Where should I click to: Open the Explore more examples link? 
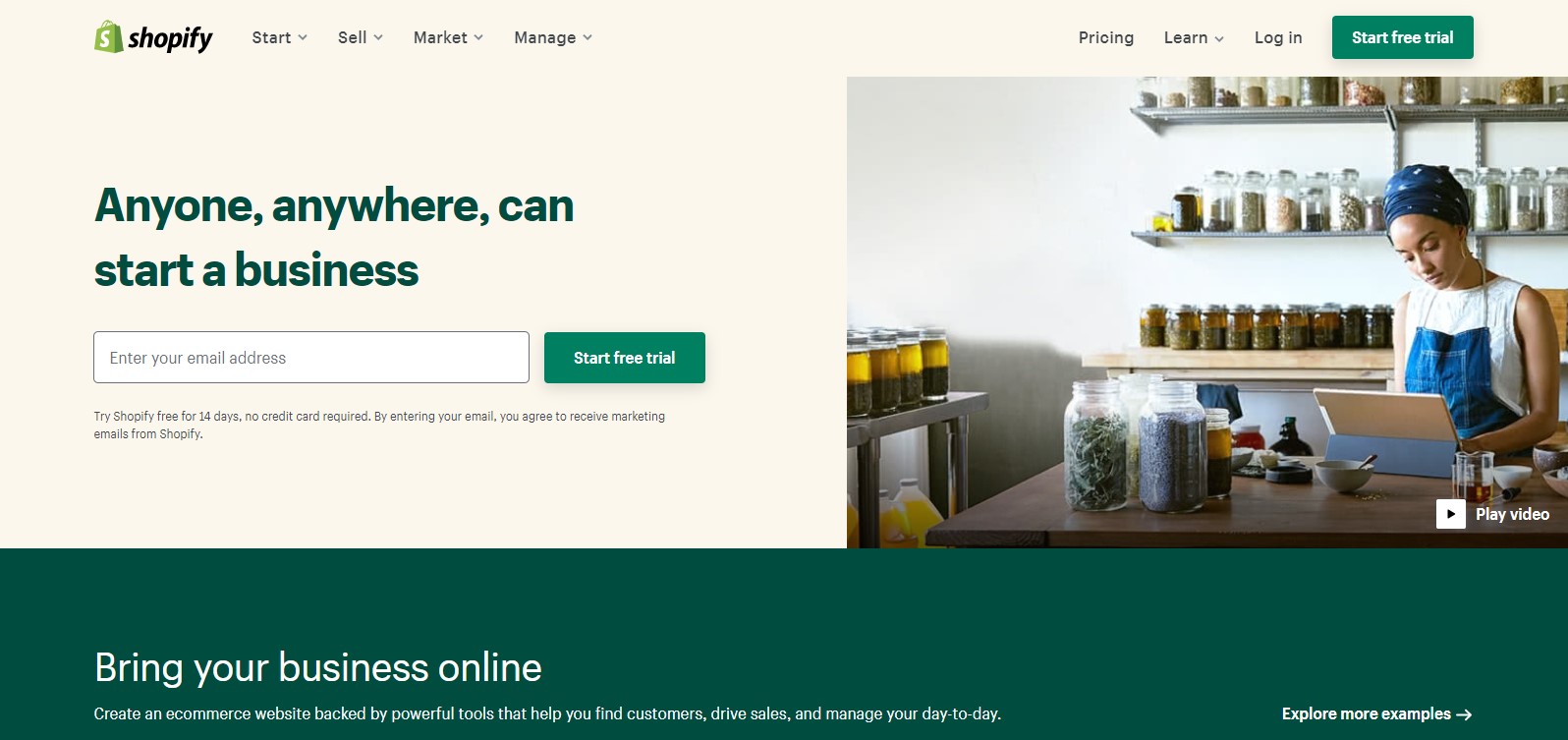[x=1376, y=714]
